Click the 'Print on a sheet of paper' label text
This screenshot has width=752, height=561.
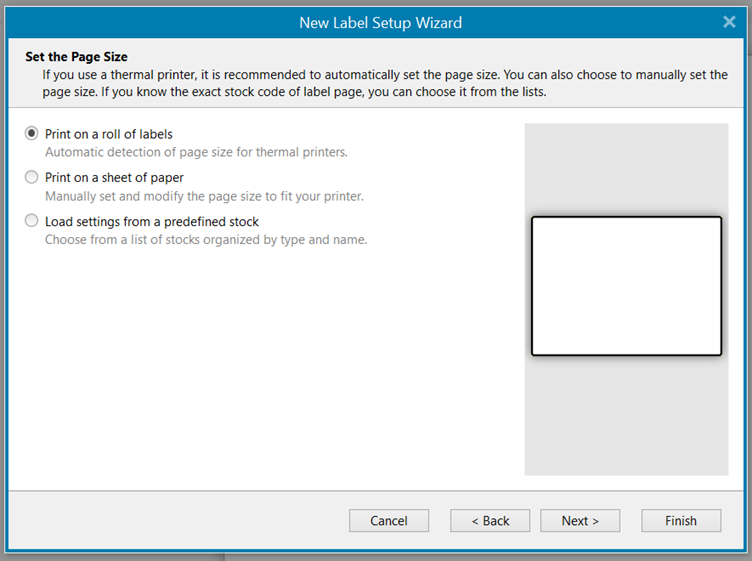point(114,178)
